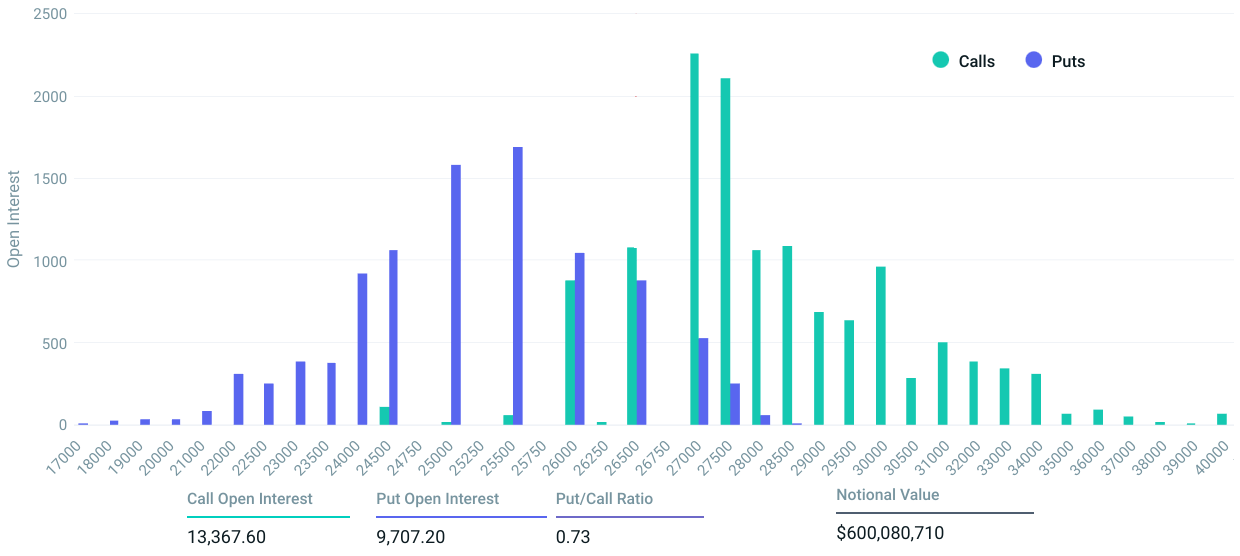1240x556 pixels.
Task: Toggle the Puts legend series
Action: click(1055, 61)
